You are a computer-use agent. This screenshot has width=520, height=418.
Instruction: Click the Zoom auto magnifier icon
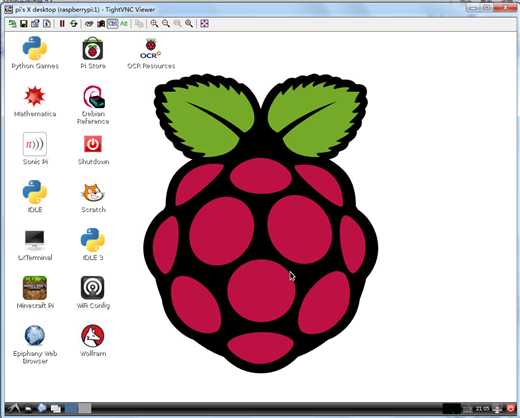pyautogui.click(x=189, y=23)
